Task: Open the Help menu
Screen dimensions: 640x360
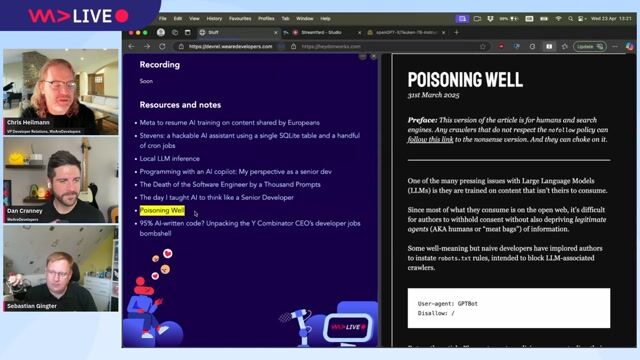Action: [x=325, y=19]
